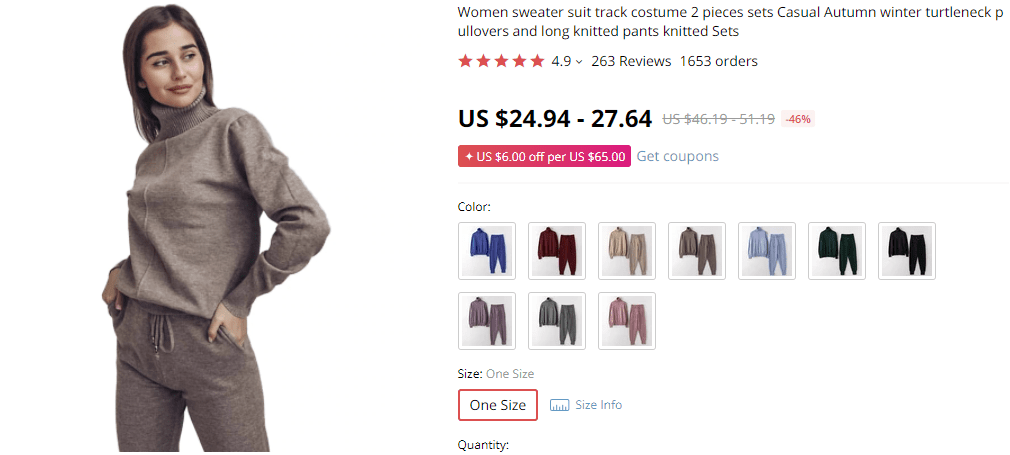Select the mauve purple suit color
Viewport: 1010px width, 455px height.
click(487, 321)
